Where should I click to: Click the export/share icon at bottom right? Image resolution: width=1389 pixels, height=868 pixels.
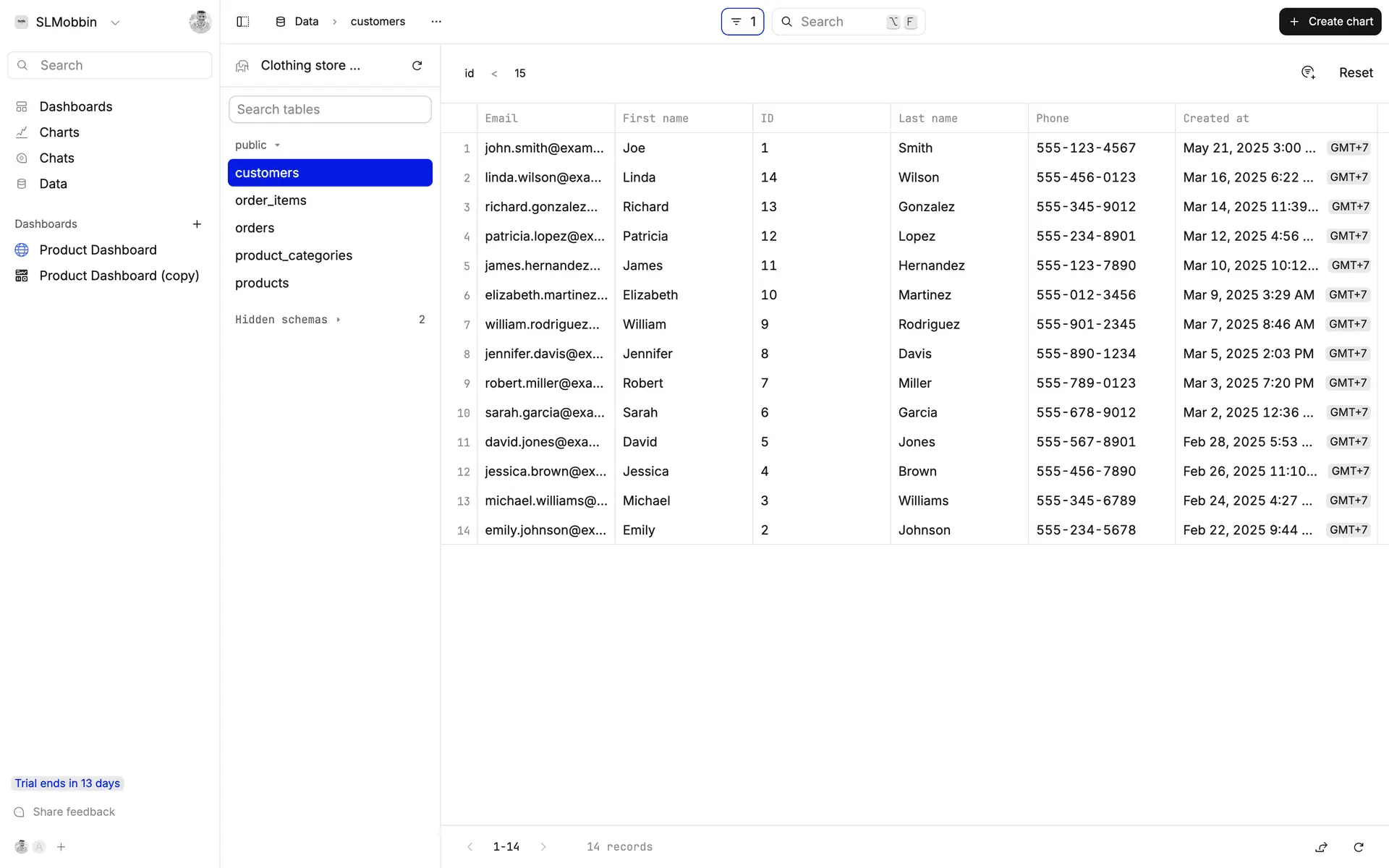[x=1321, y=847]
